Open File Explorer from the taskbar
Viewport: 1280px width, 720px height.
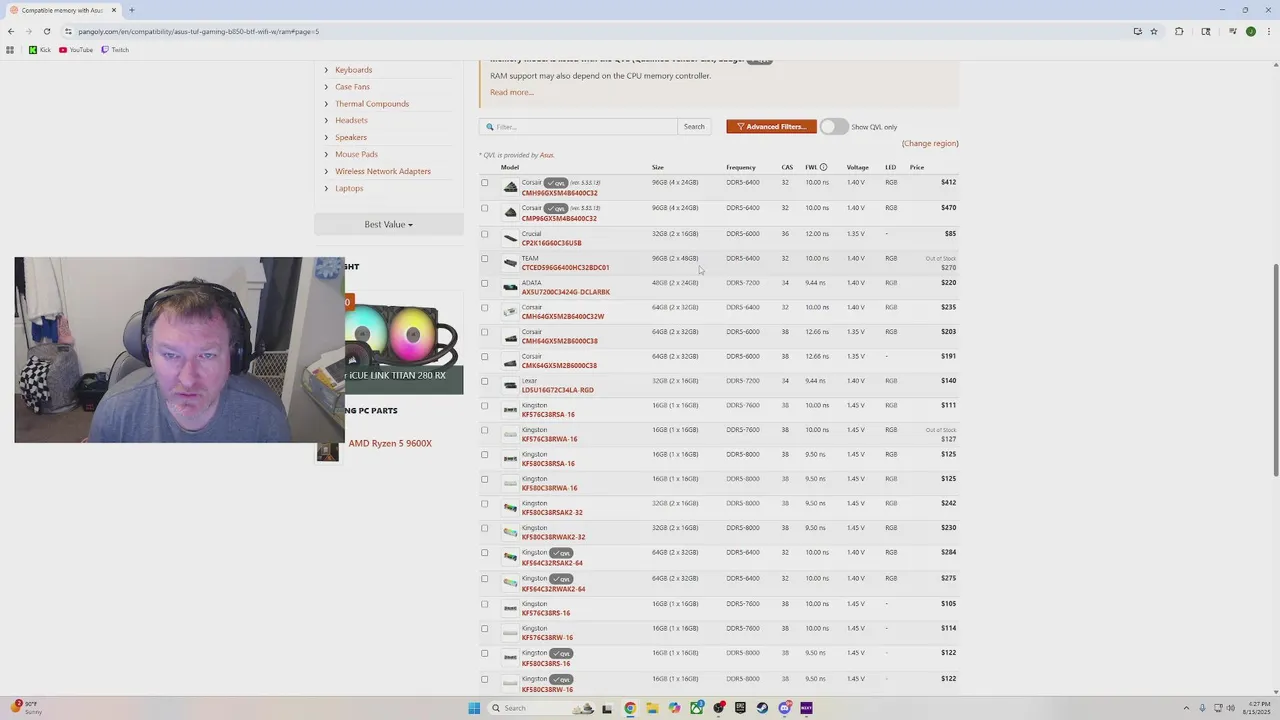(652, 708)
